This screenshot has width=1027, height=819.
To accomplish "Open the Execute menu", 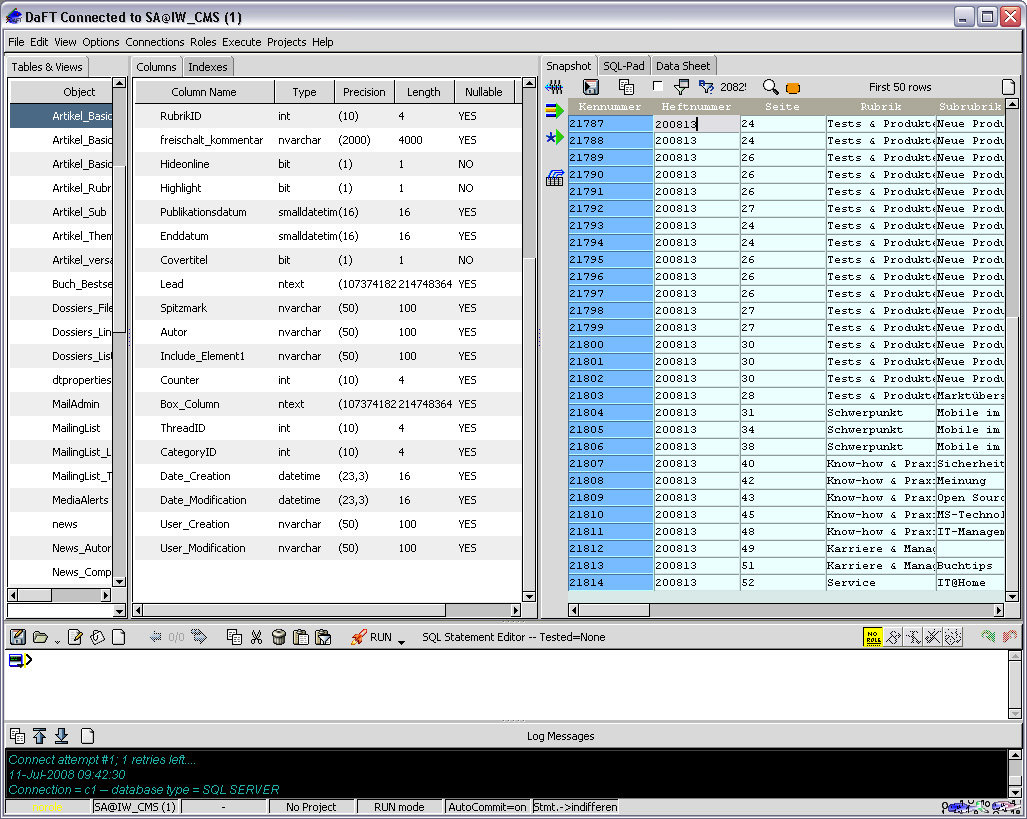I will pos(242,42).
